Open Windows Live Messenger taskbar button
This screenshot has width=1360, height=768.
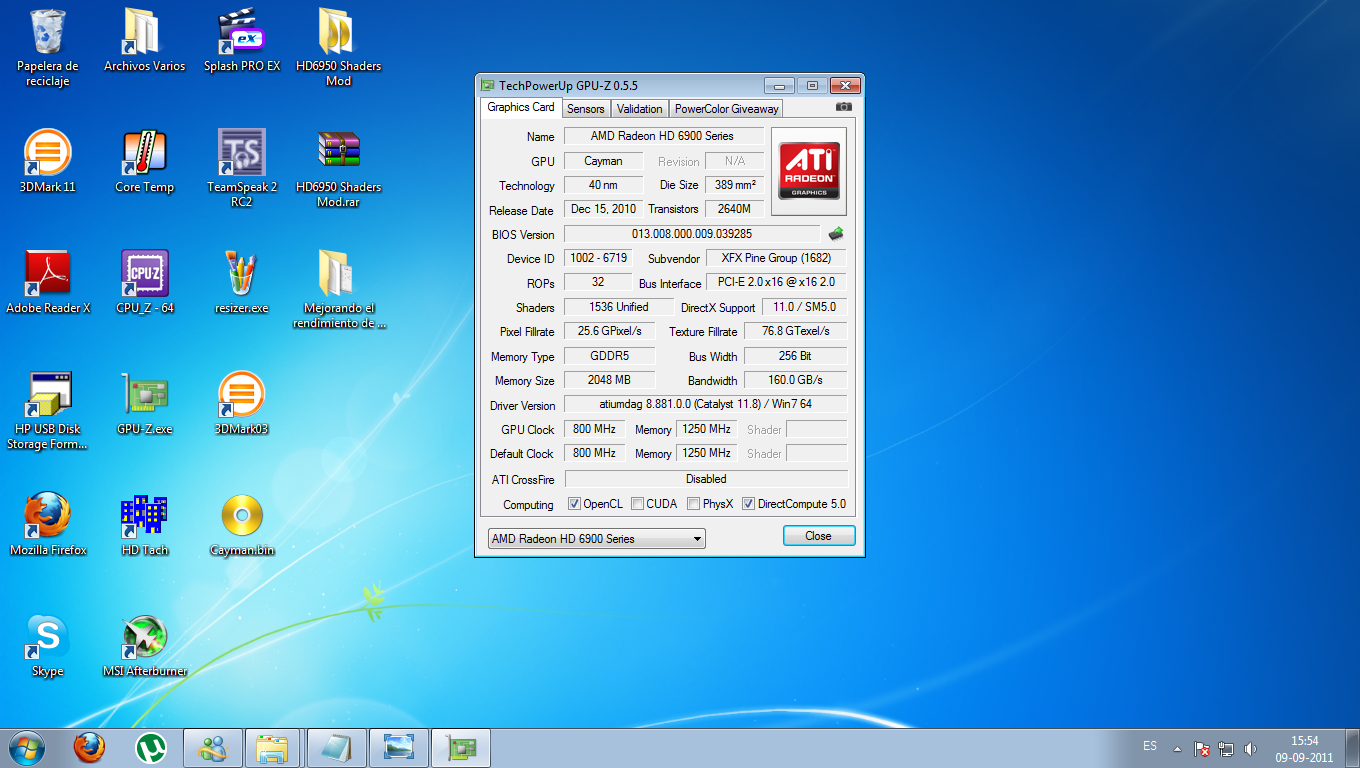[213, 747]
